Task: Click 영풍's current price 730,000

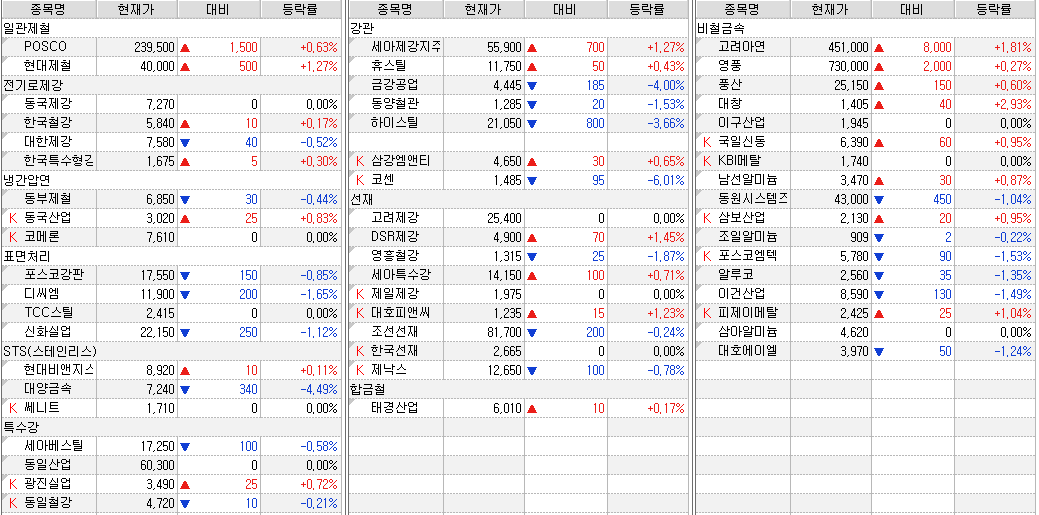Action: click(x=848, y=66)
